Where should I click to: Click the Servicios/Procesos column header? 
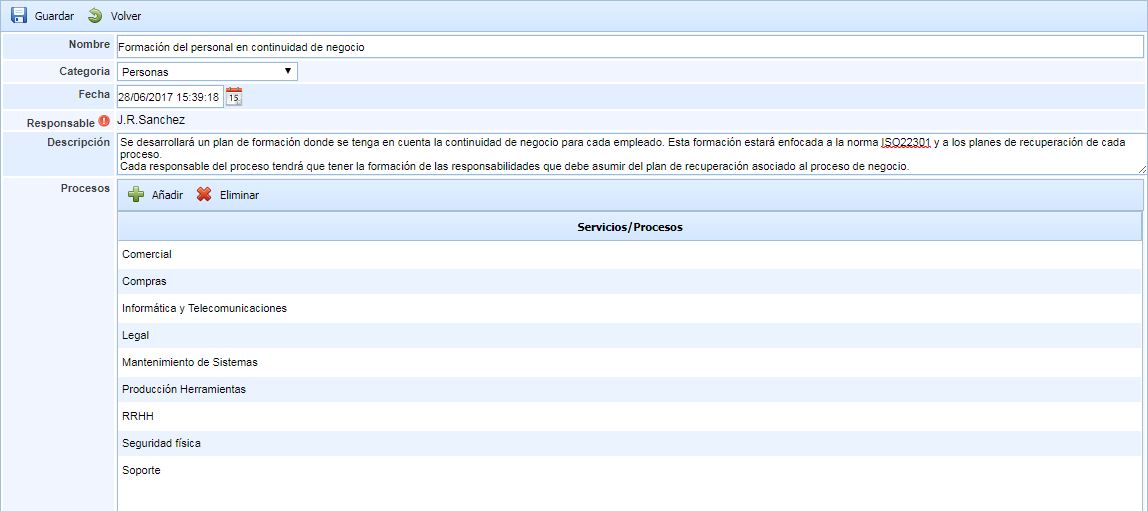(629, 227)
